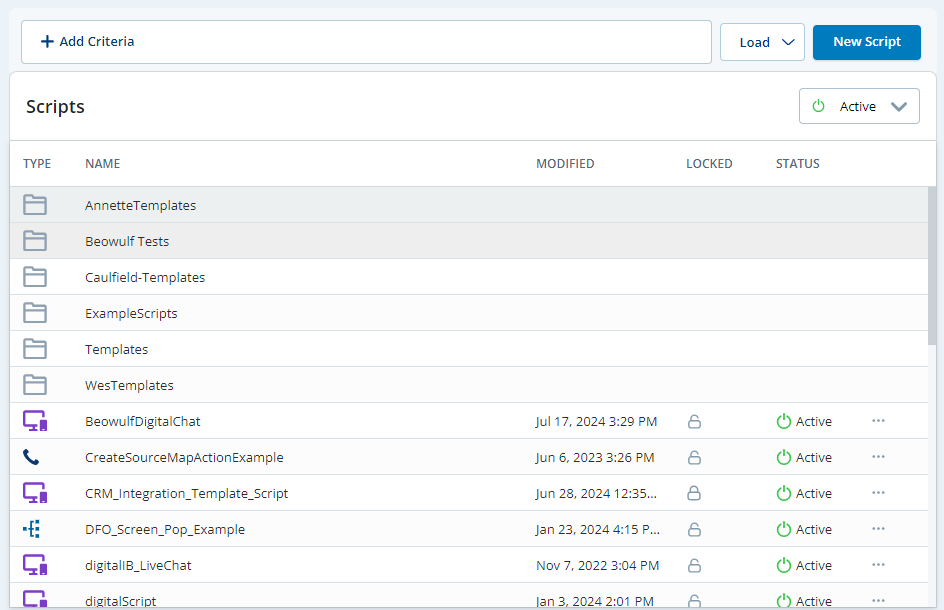This screenshot has height=610, width=944.
Task: Click the New Script button
Action: pyautogui.click(x=866, y=42)
